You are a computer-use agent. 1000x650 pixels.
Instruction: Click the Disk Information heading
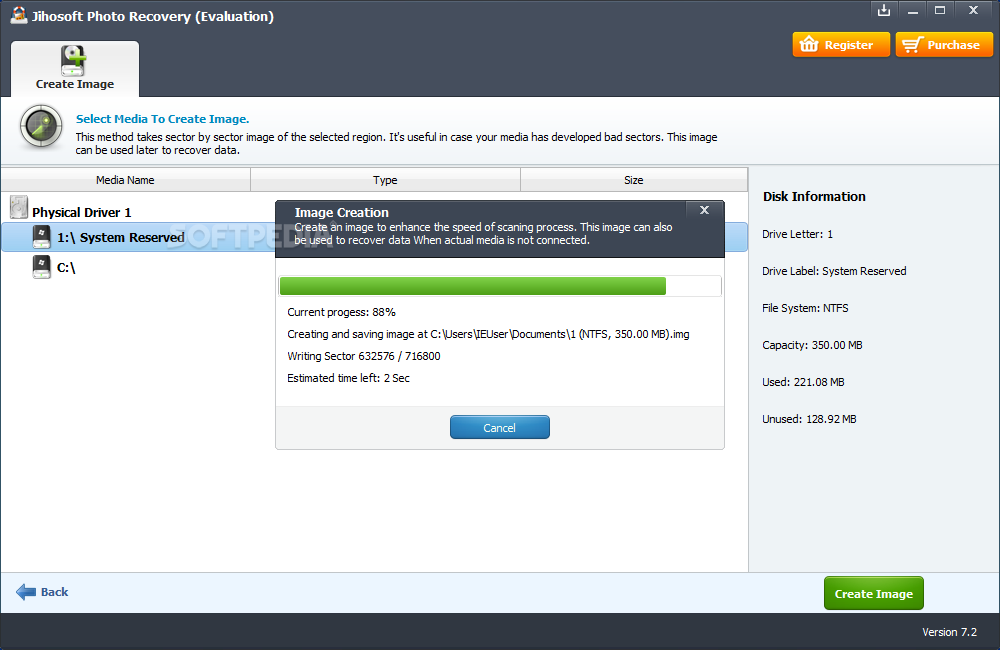[x=814, y=196]
